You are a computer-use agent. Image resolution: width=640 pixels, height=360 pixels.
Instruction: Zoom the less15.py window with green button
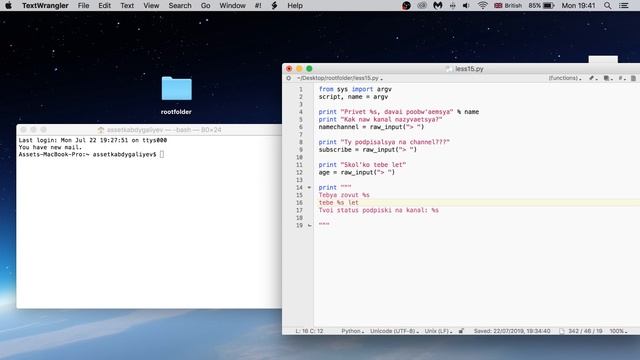(309, 69)
